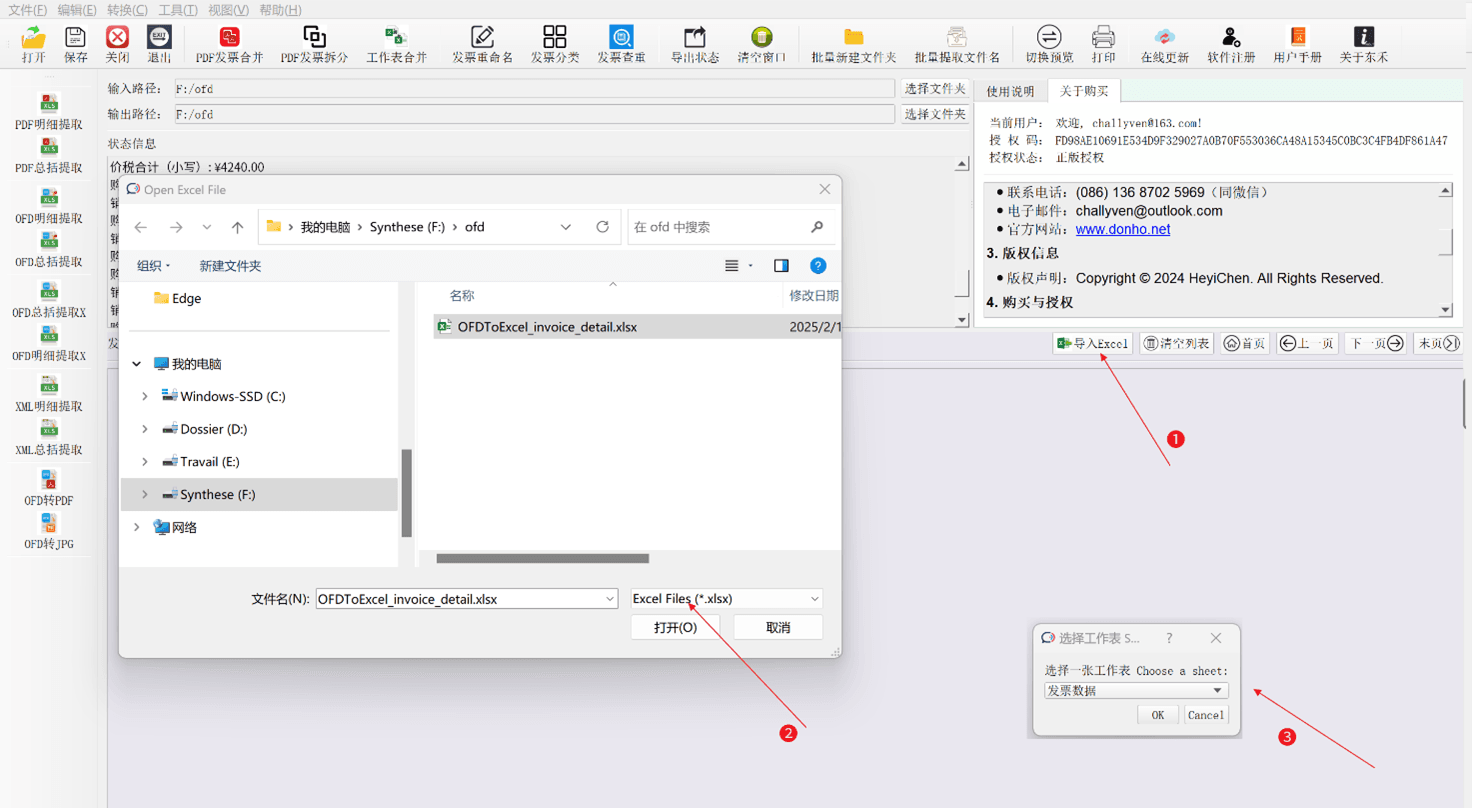Screen dimensions: 1472x808
Task: Open 用户手册 user manual icon
Action: 1298,45
